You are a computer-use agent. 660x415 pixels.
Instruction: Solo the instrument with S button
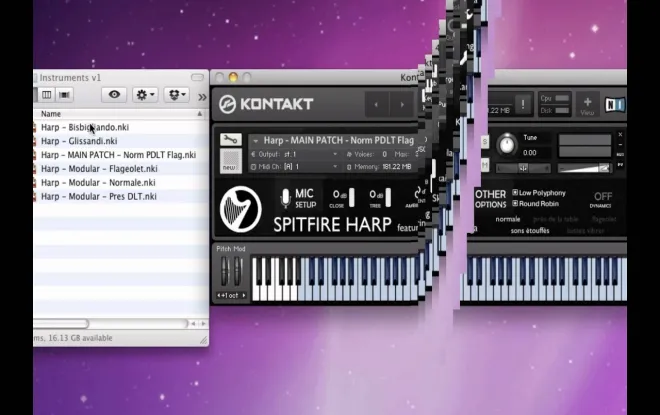coord(485,142)
